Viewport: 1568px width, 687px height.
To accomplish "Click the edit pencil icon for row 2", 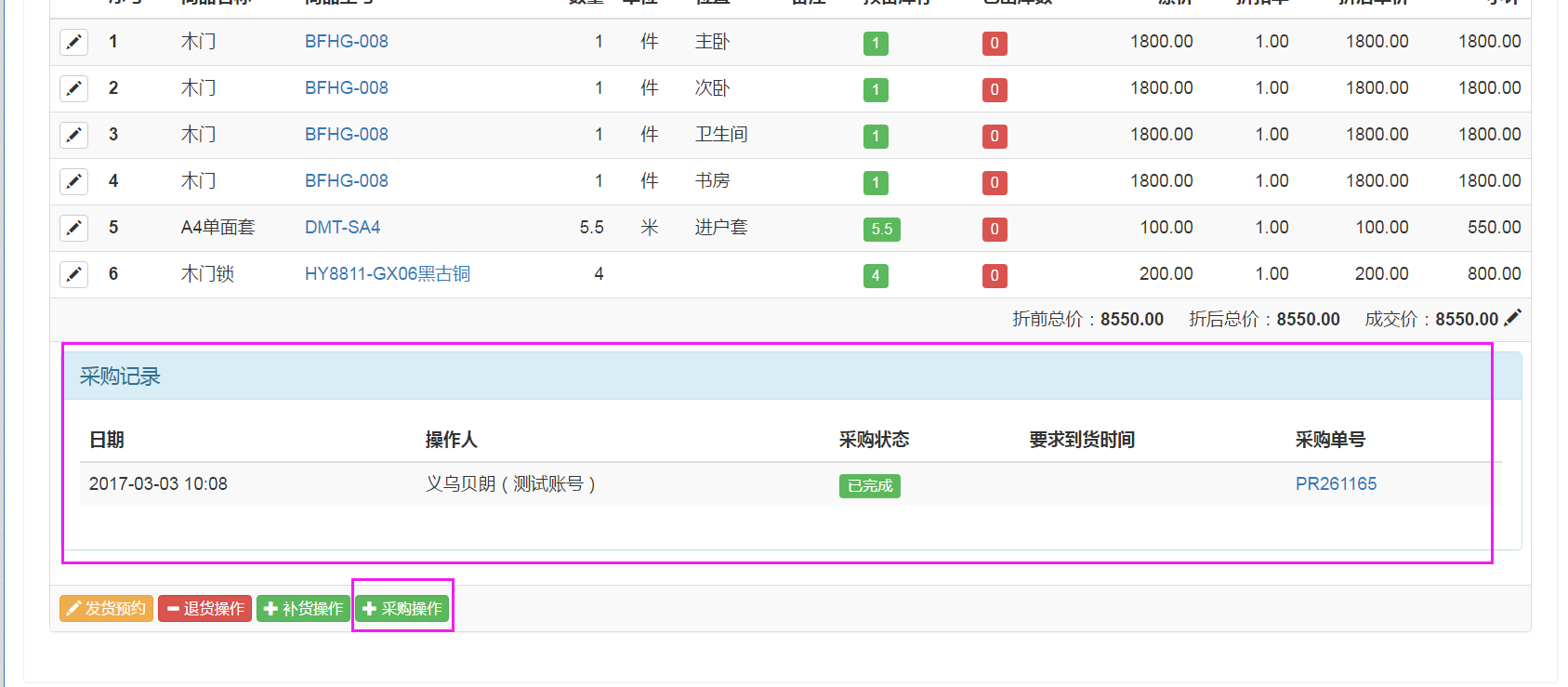I will click(x=73, y=88).
